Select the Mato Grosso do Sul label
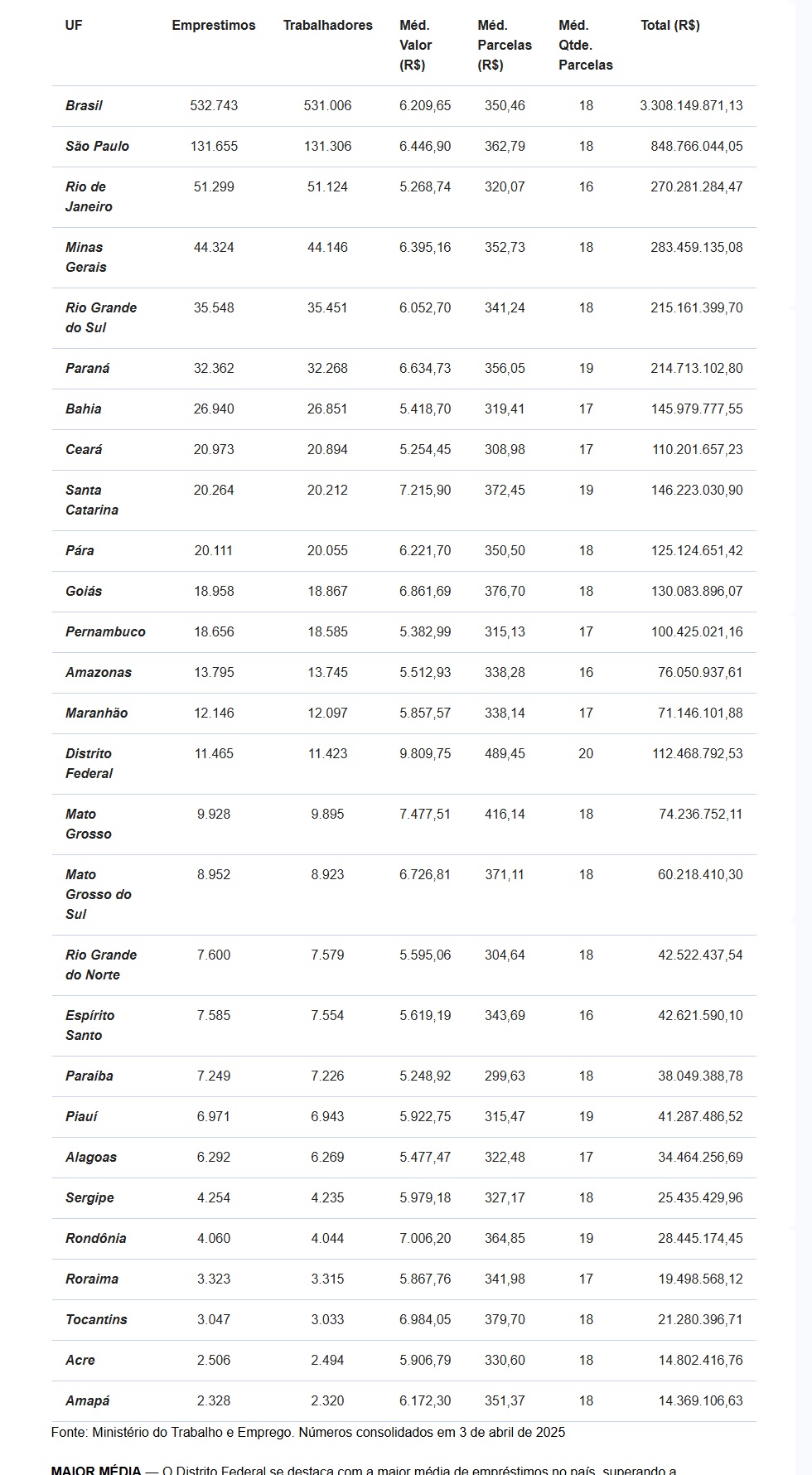 99,894
